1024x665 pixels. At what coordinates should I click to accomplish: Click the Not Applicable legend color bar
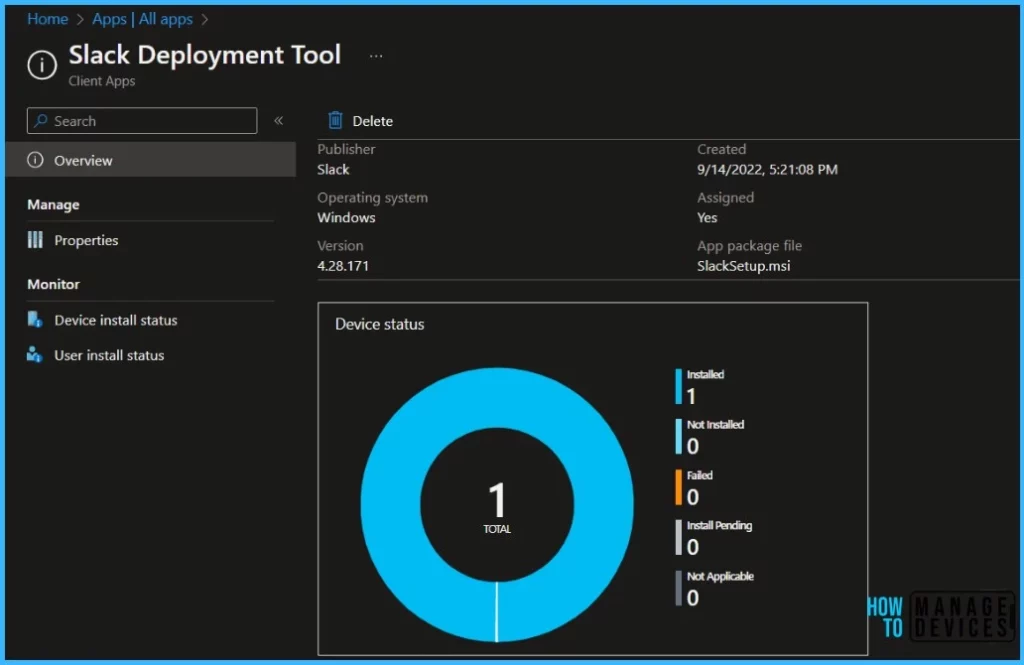click(x=679, y=589)
